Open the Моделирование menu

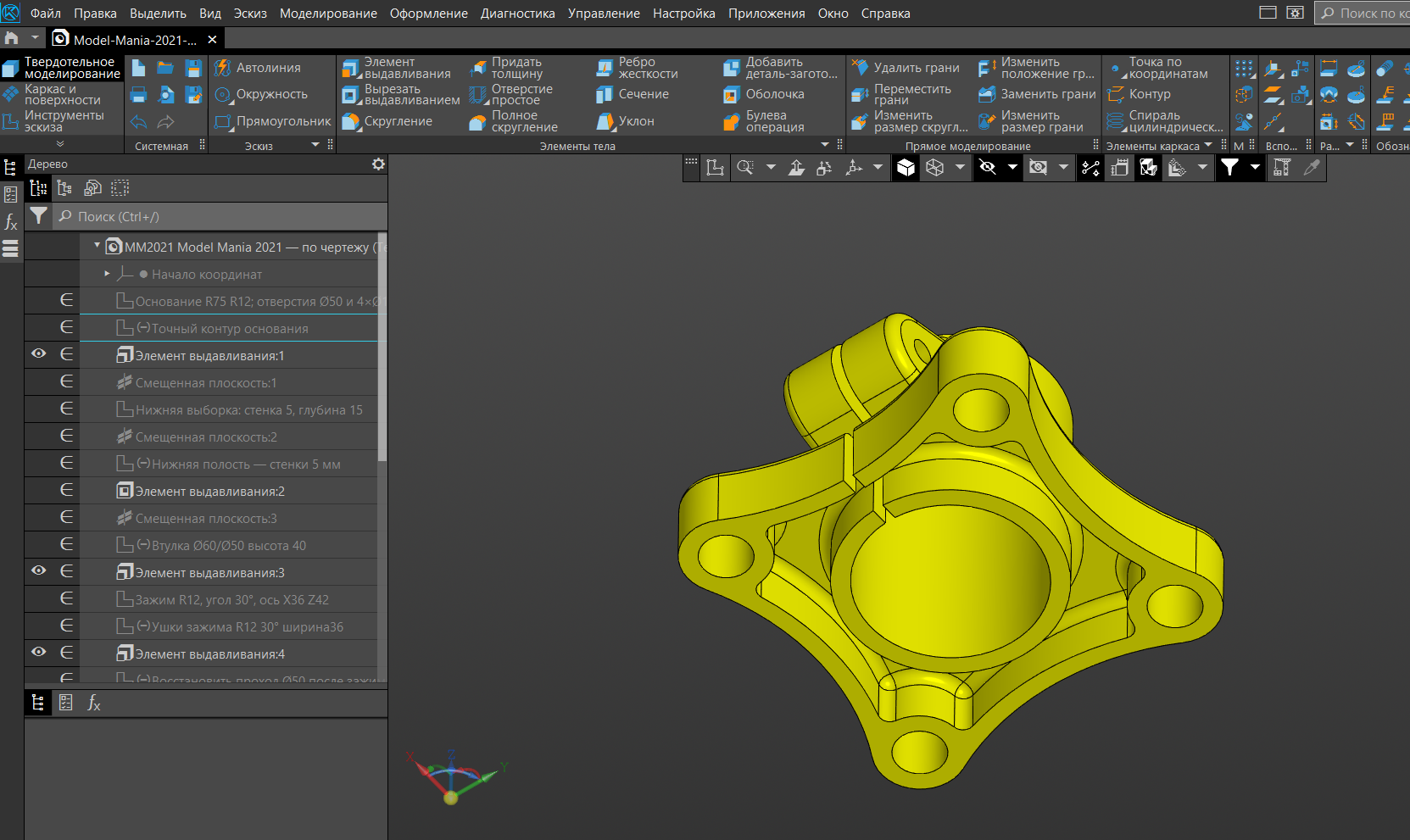pyautogui.click(x=328, y=14)
